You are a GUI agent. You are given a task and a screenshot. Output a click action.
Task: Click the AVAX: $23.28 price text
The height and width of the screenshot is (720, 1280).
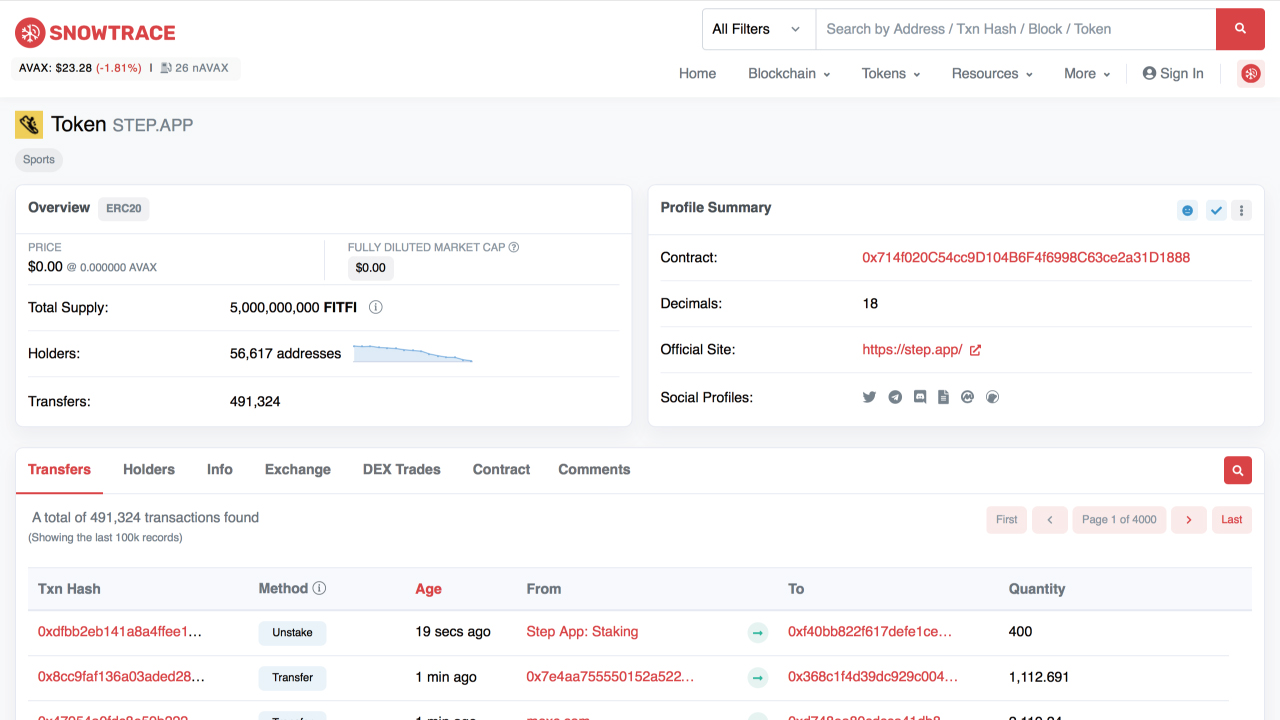coord(56,68)
